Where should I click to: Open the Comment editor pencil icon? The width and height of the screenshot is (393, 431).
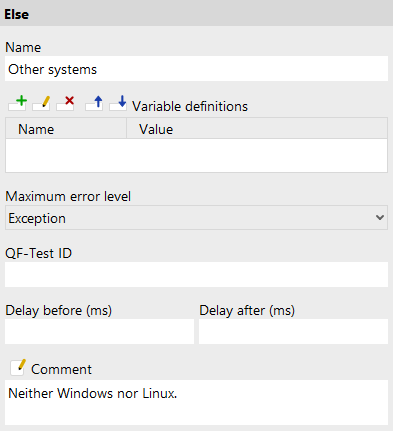coord(18,367)
